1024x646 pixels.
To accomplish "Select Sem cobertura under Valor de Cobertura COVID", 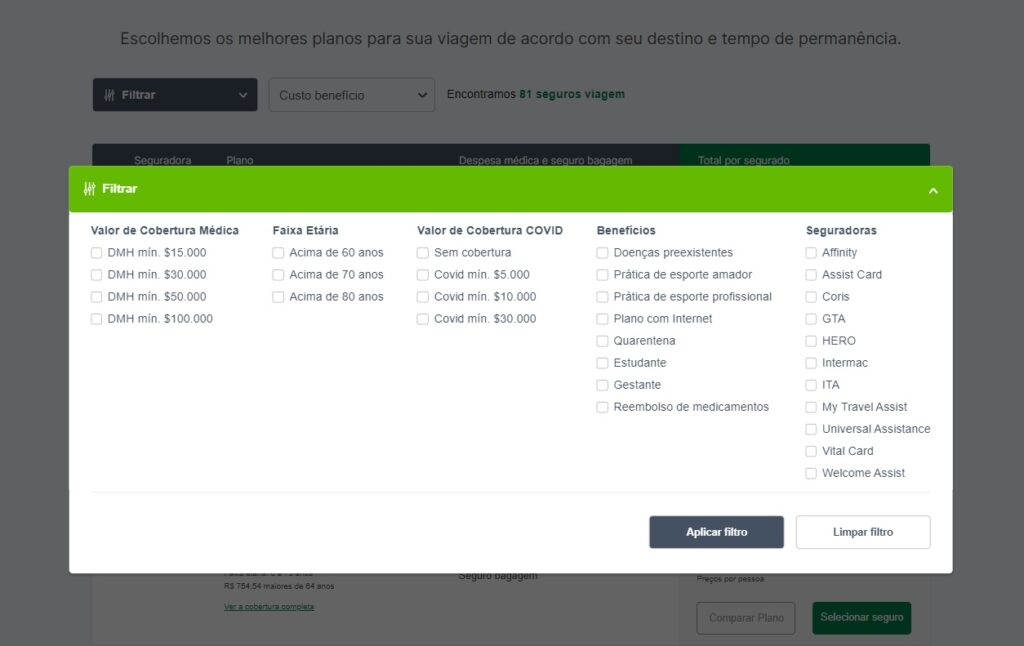I will [422, 253].
